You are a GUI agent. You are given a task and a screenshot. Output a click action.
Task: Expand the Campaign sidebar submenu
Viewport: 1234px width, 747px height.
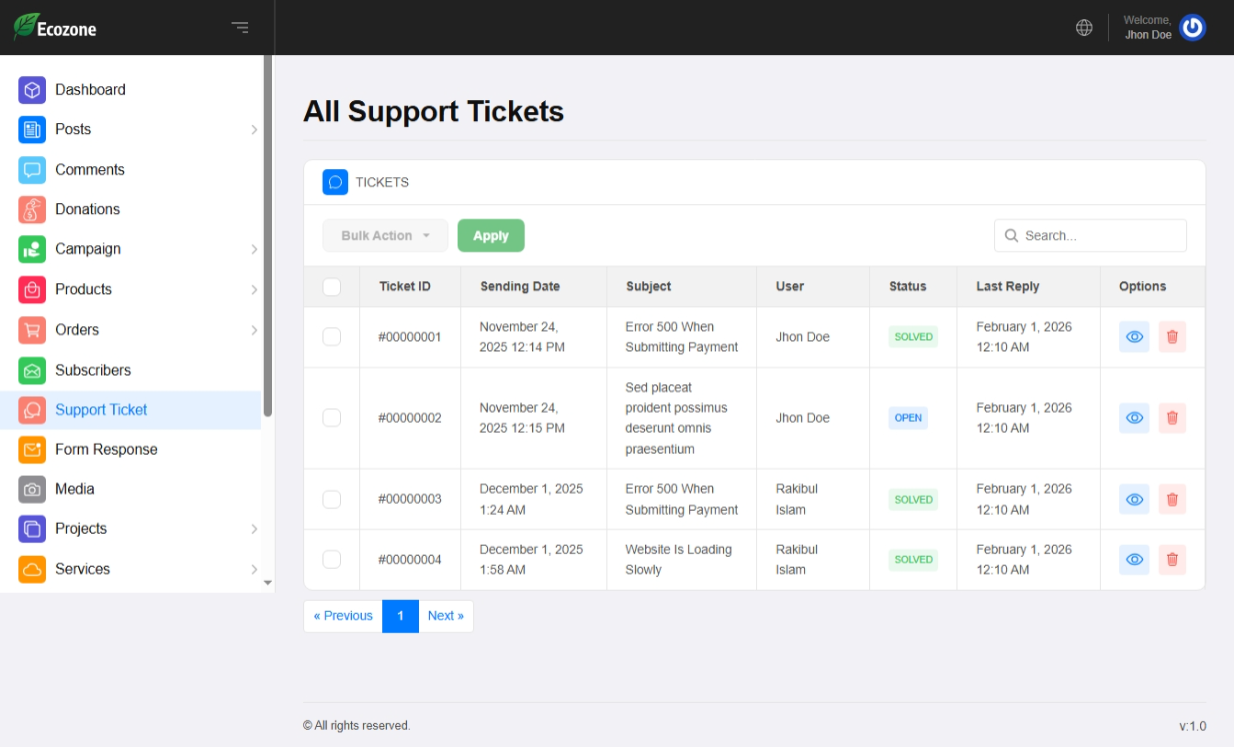253,249
